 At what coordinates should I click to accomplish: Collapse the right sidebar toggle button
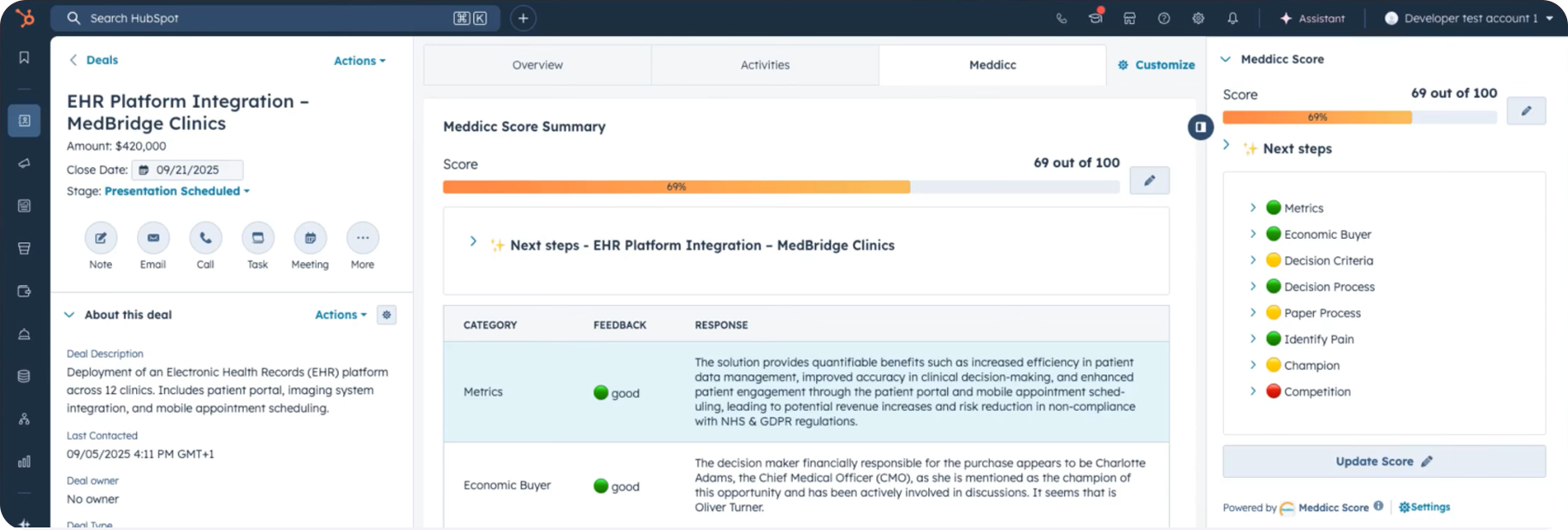pyautogui.click(x=1200, y=128)
